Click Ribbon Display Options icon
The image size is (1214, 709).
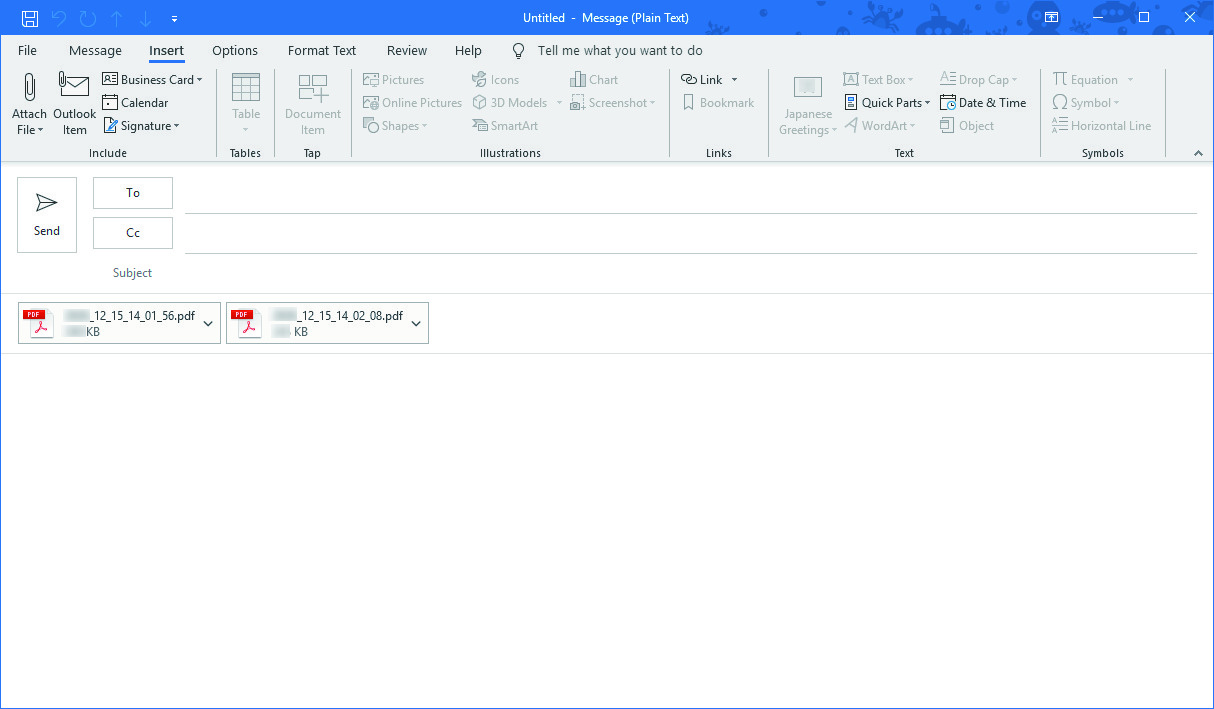(x=1051, y=18)
